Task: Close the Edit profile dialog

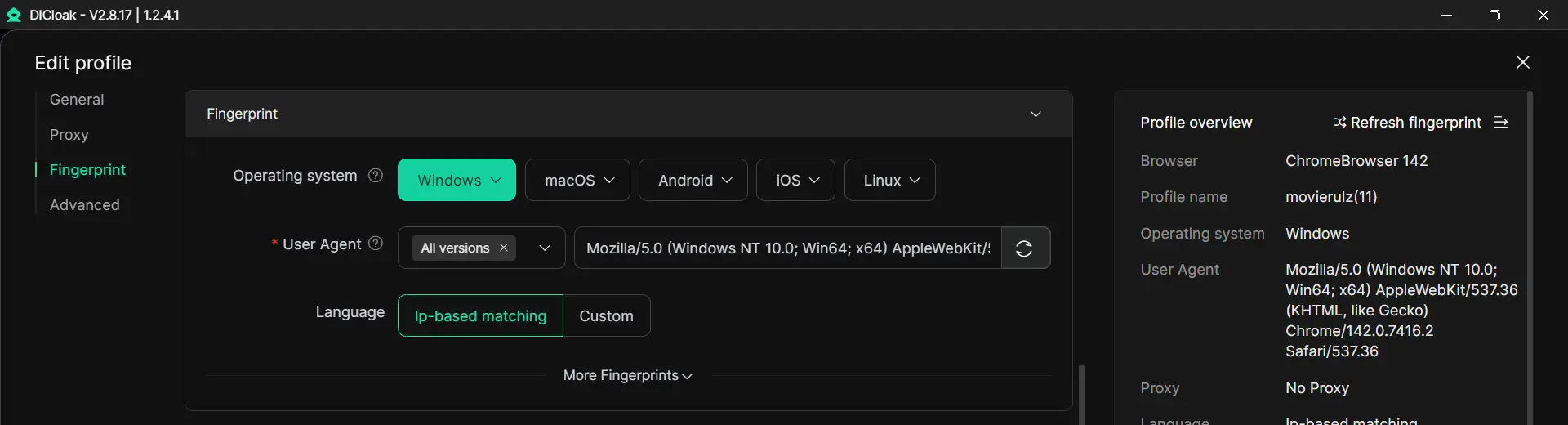Action: coord(1523,62)
